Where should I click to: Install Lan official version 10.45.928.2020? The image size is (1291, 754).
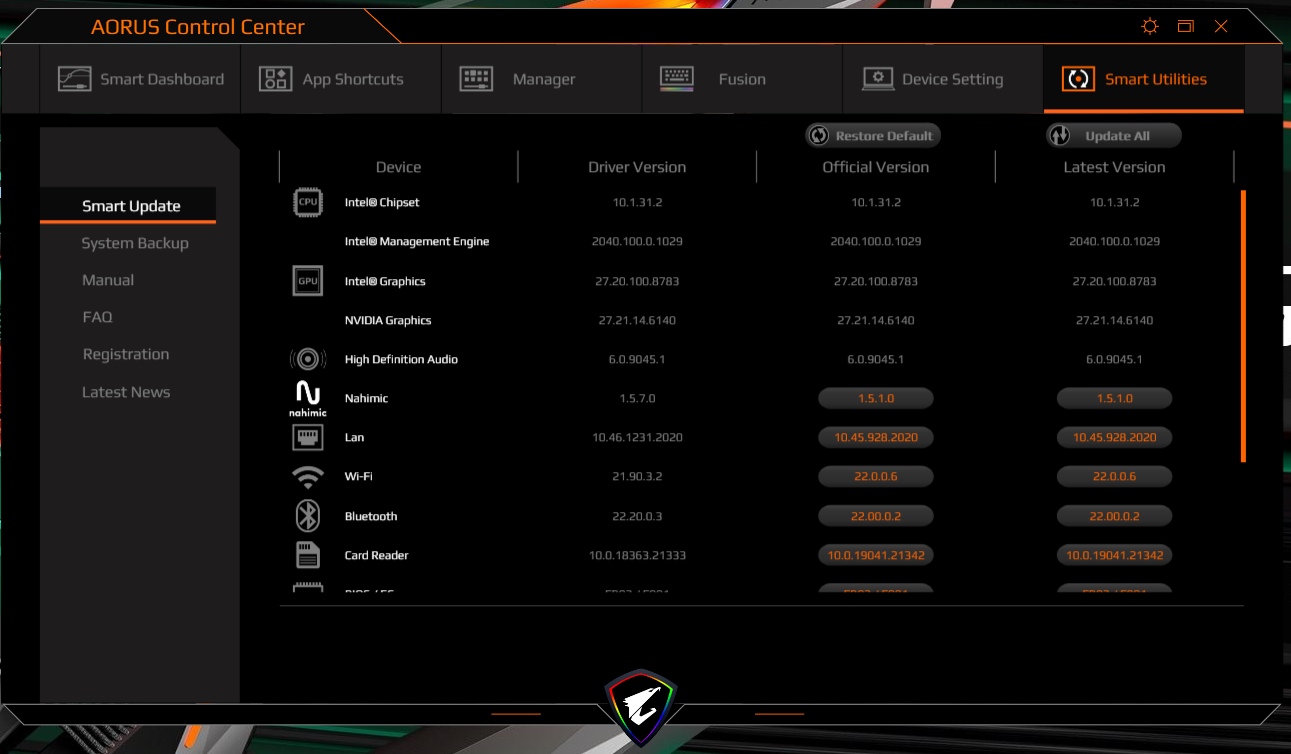pos(876,437)
